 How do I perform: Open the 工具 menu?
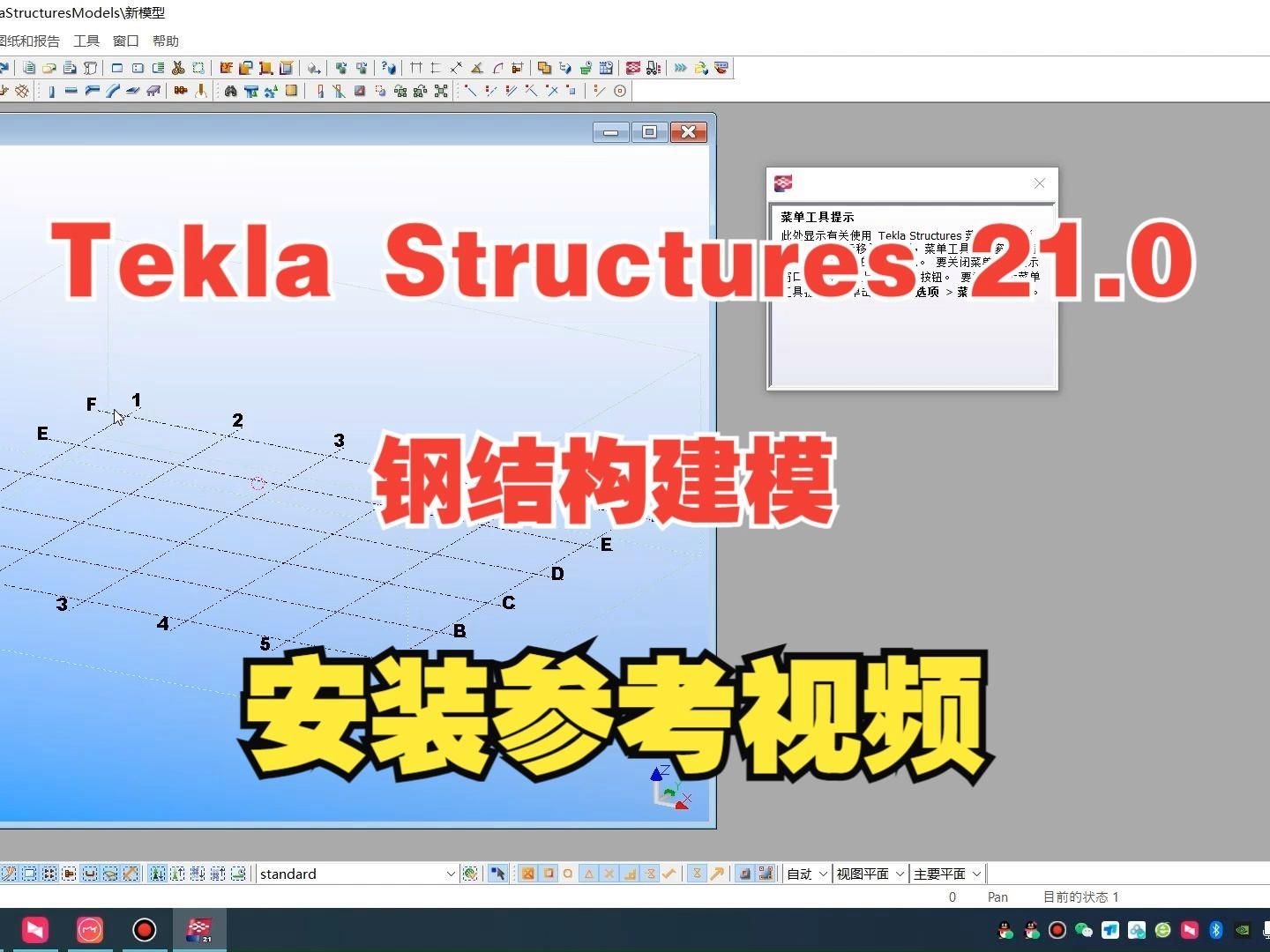click(86, 41)
